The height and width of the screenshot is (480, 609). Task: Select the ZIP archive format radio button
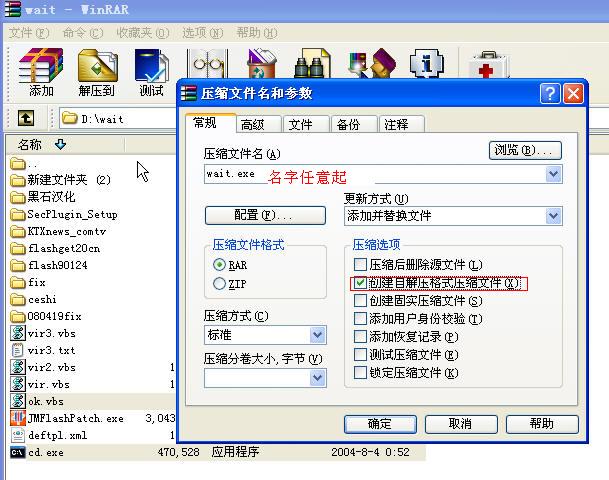point(219,283)
